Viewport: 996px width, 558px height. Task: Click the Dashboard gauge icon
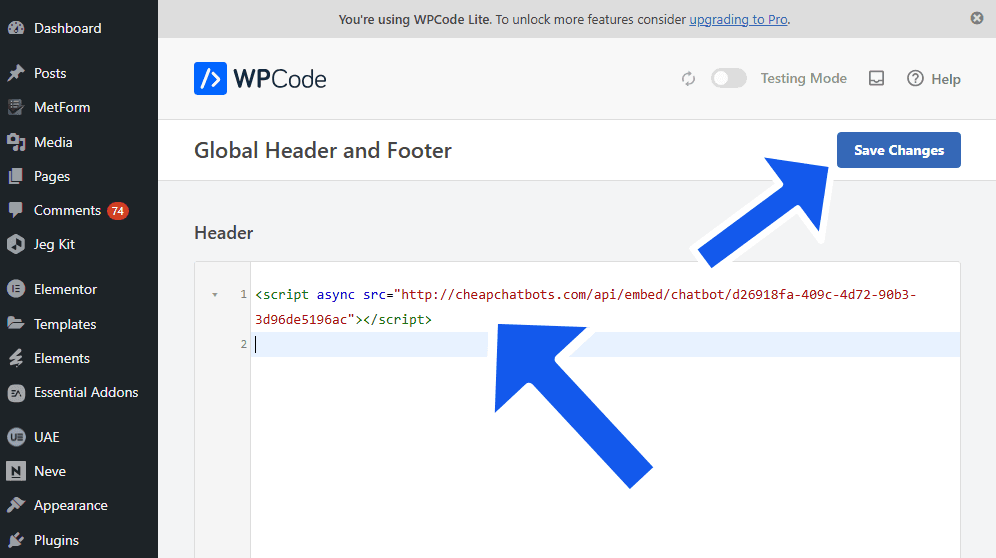coord(16,28)
